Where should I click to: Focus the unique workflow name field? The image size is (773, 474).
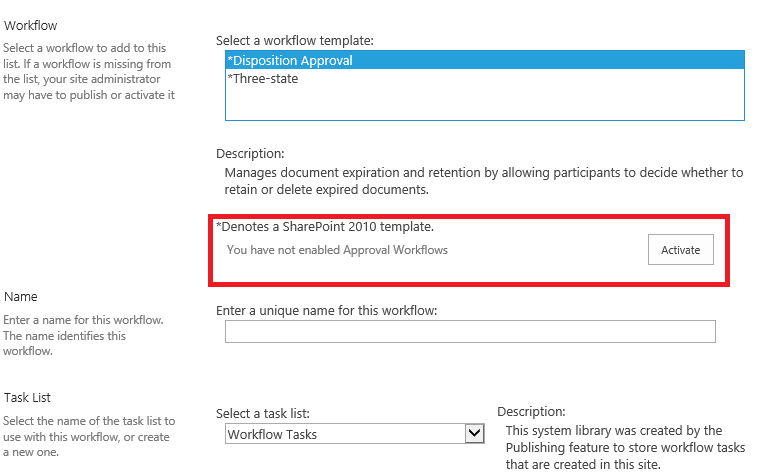[x=470, y=331]
